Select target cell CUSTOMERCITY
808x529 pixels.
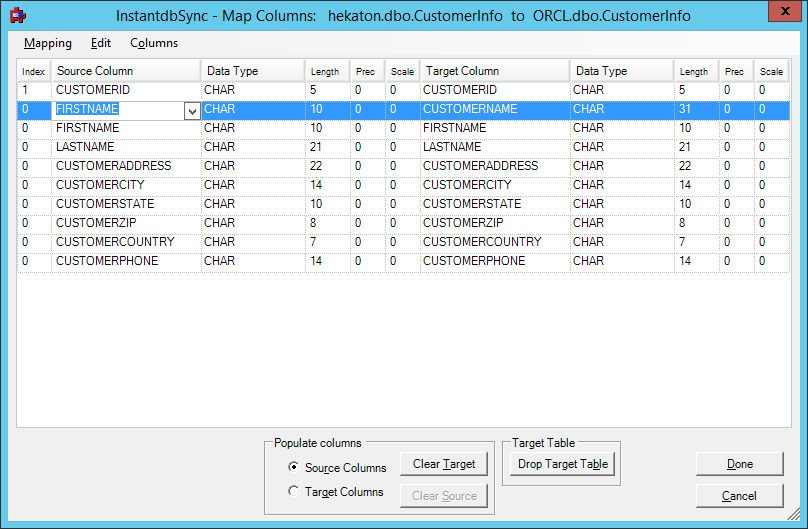[495, 185]
